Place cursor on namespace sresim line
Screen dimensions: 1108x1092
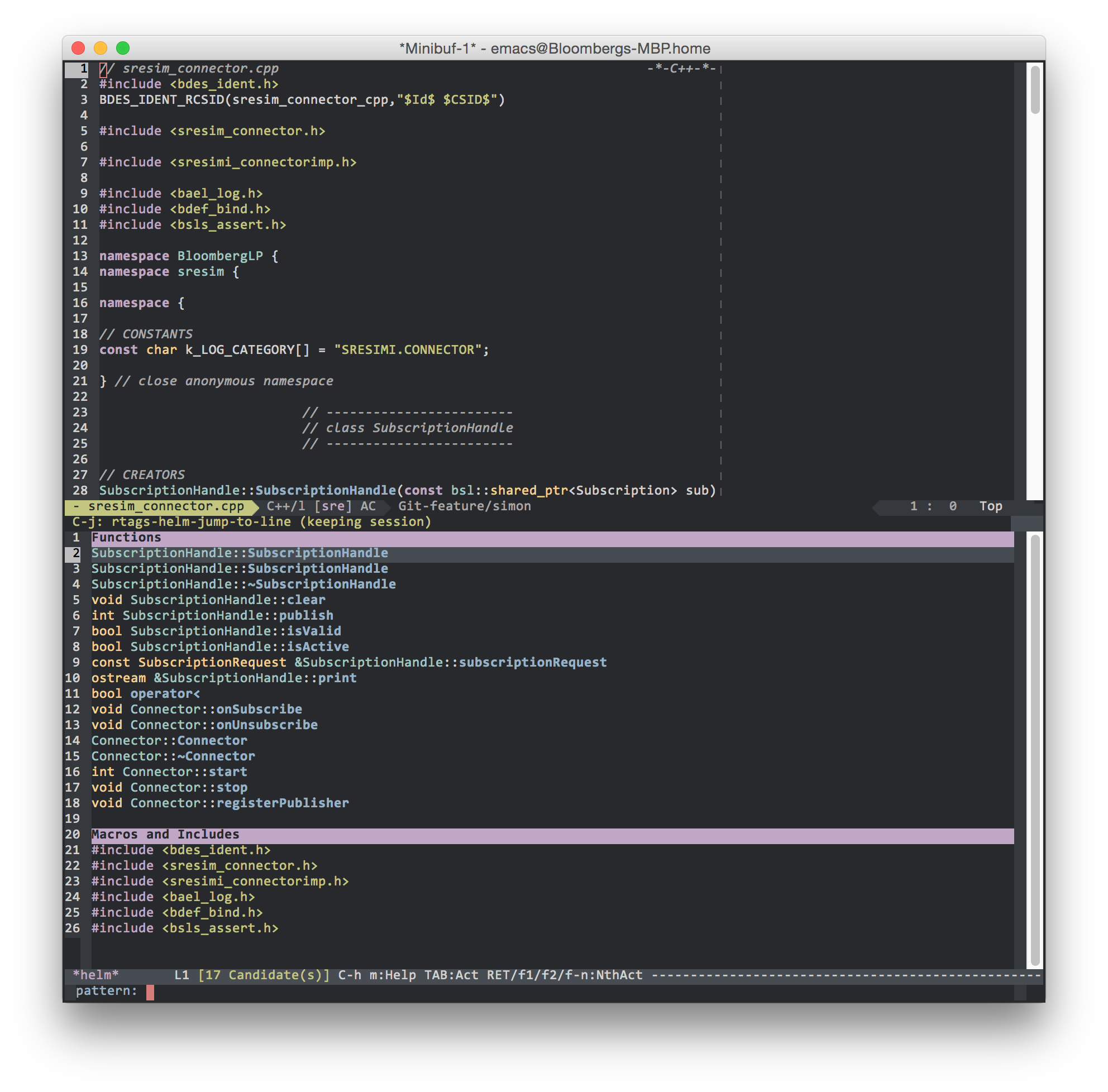169,272
